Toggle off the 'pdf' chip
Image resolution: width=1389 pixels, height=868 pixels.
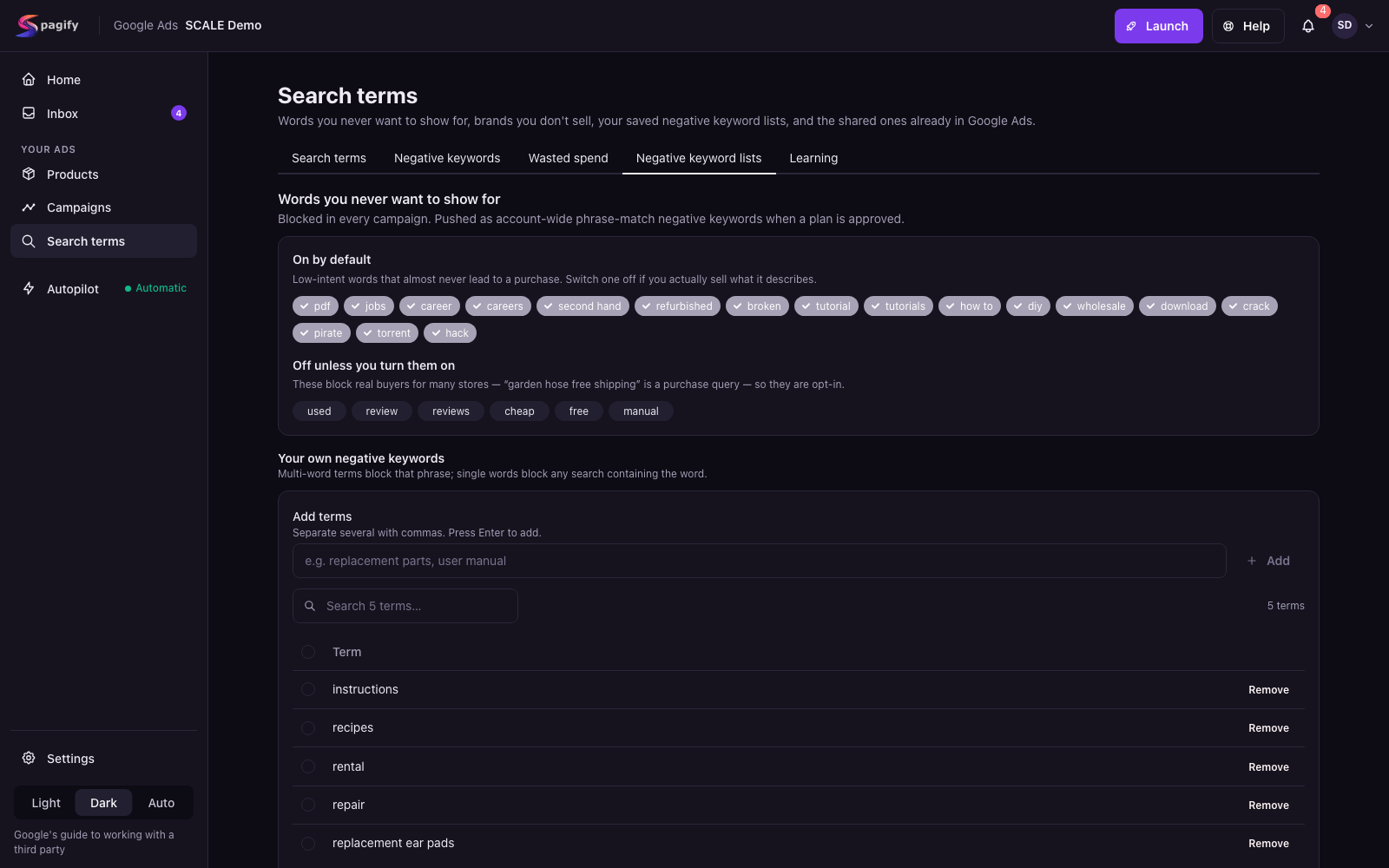315,306
